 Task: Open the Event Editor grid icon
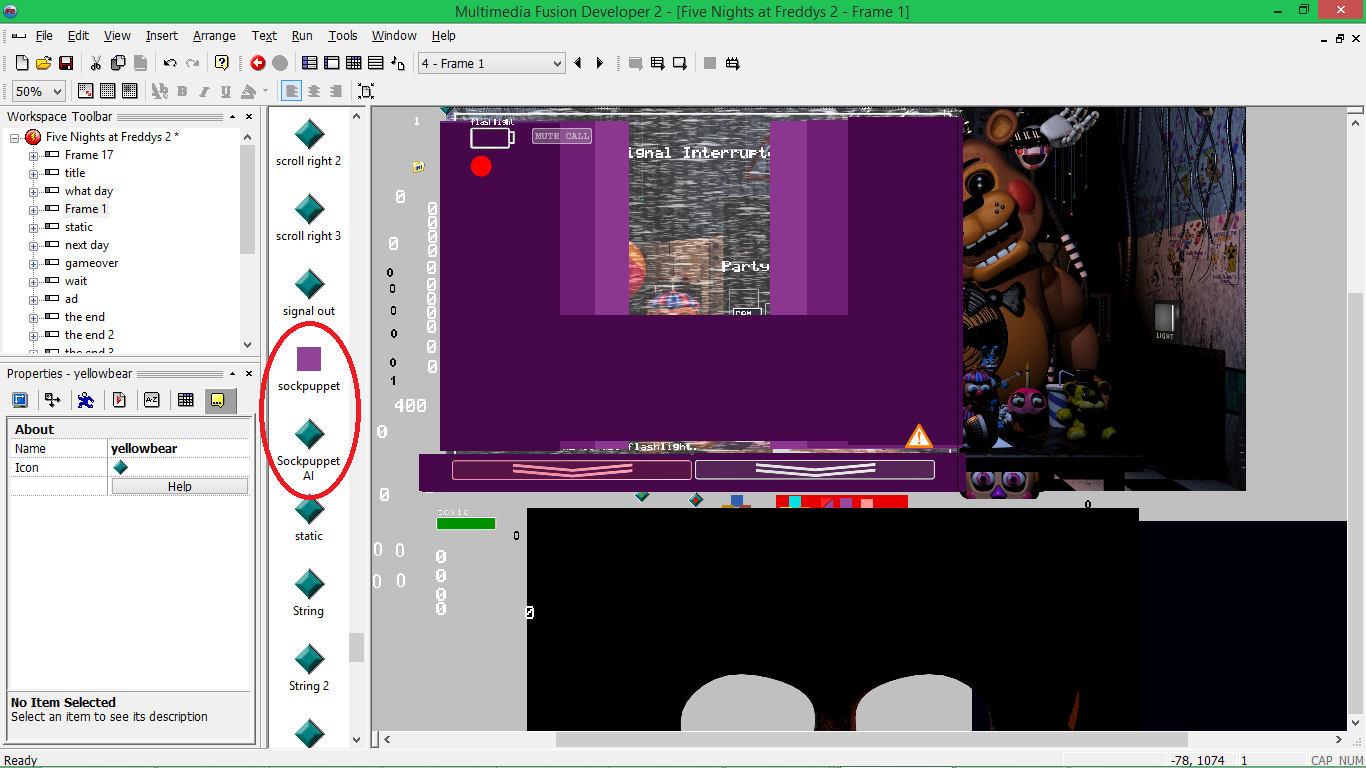click(x=354, y=63)
